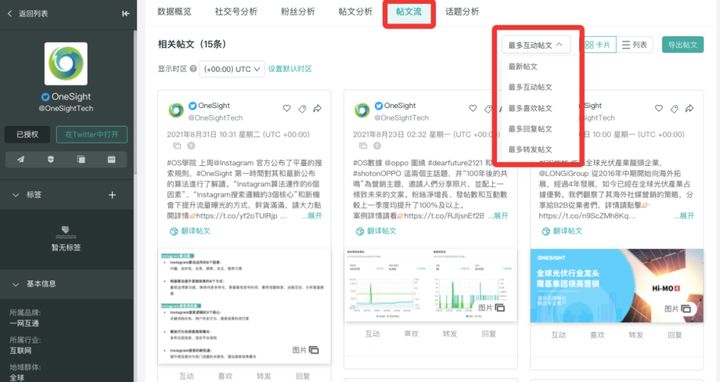Click the image icon under August 31 date
Screen dimensions: 720x382
click(177, 146)
